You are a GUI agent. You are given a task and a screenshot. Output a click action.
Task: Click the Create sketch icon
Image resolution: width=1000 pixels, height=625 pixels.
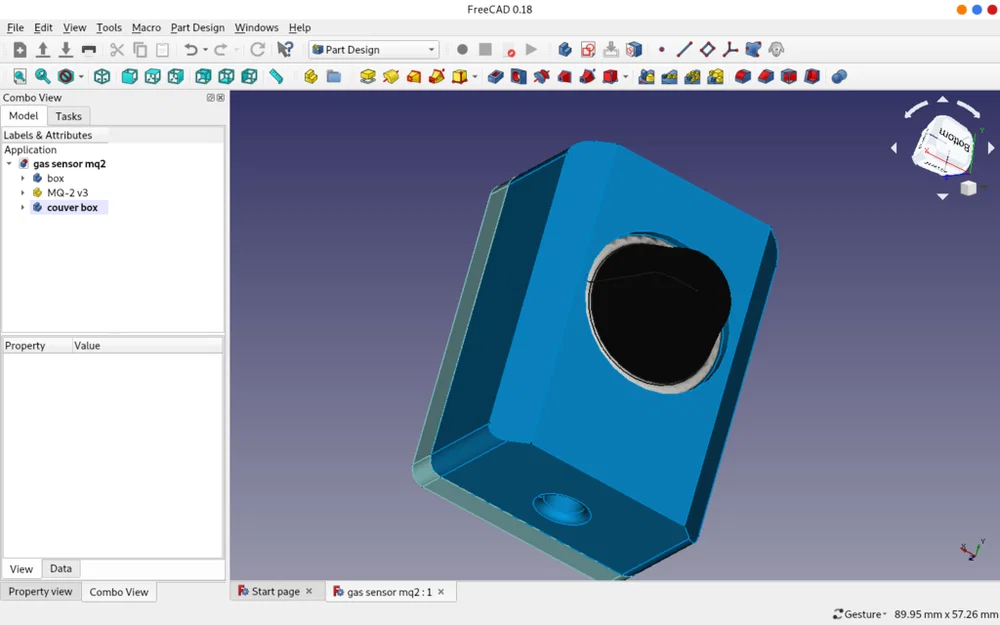587,50
